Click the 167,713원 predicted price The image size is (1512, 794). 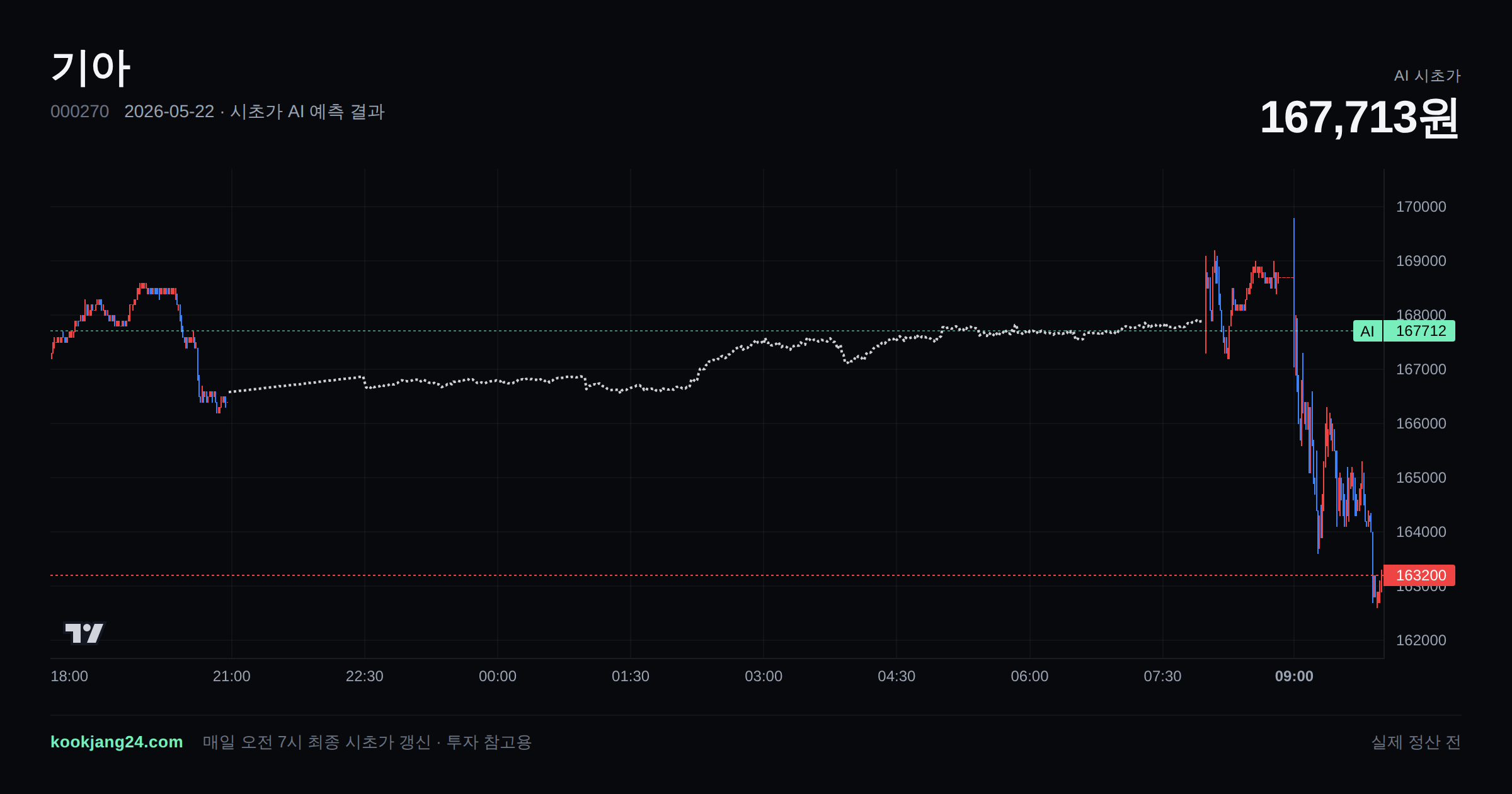click(1360, 117)
